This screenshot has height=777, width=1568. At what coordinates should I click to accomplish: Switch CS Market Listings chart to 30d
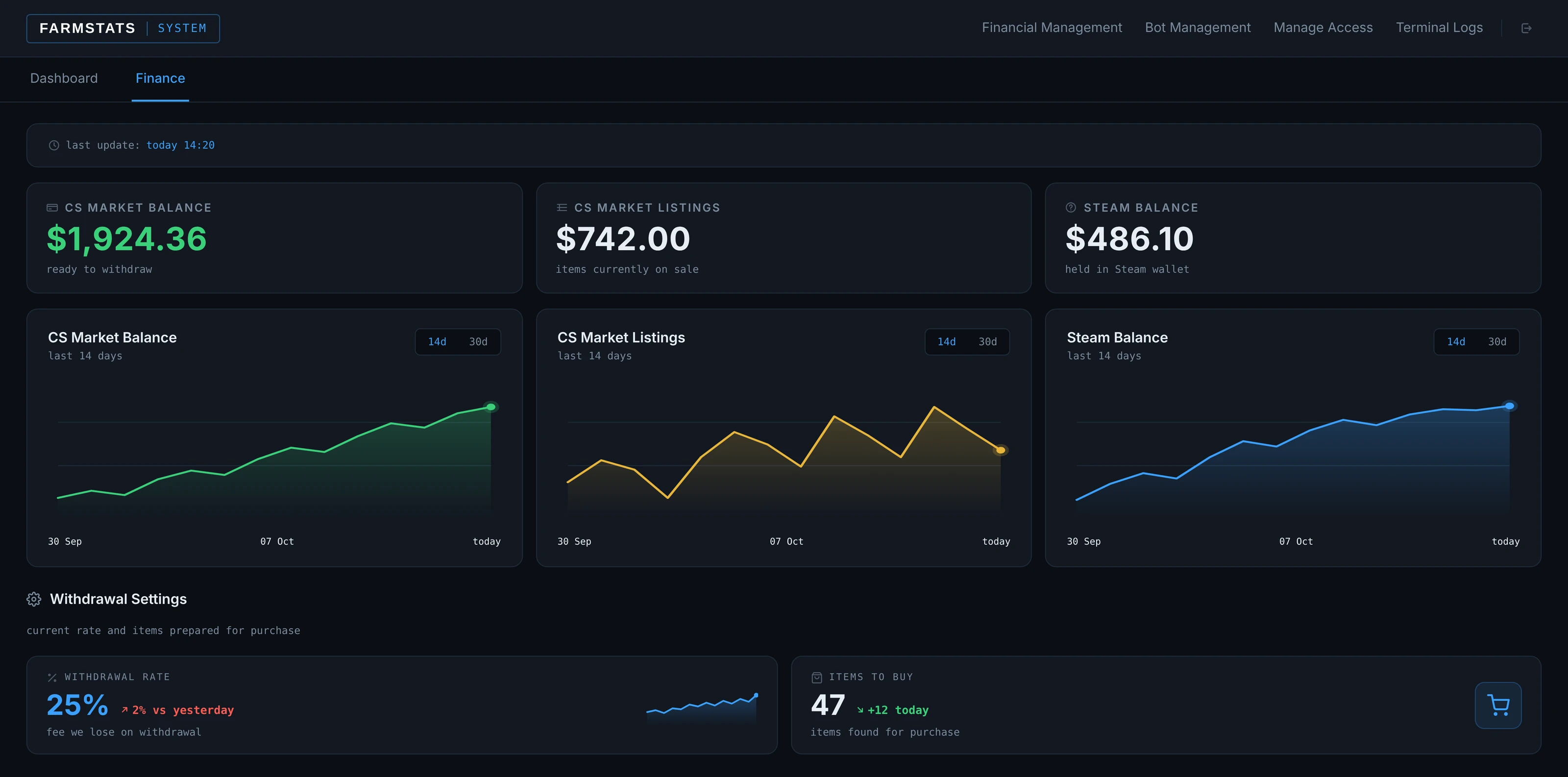point(988,342)
